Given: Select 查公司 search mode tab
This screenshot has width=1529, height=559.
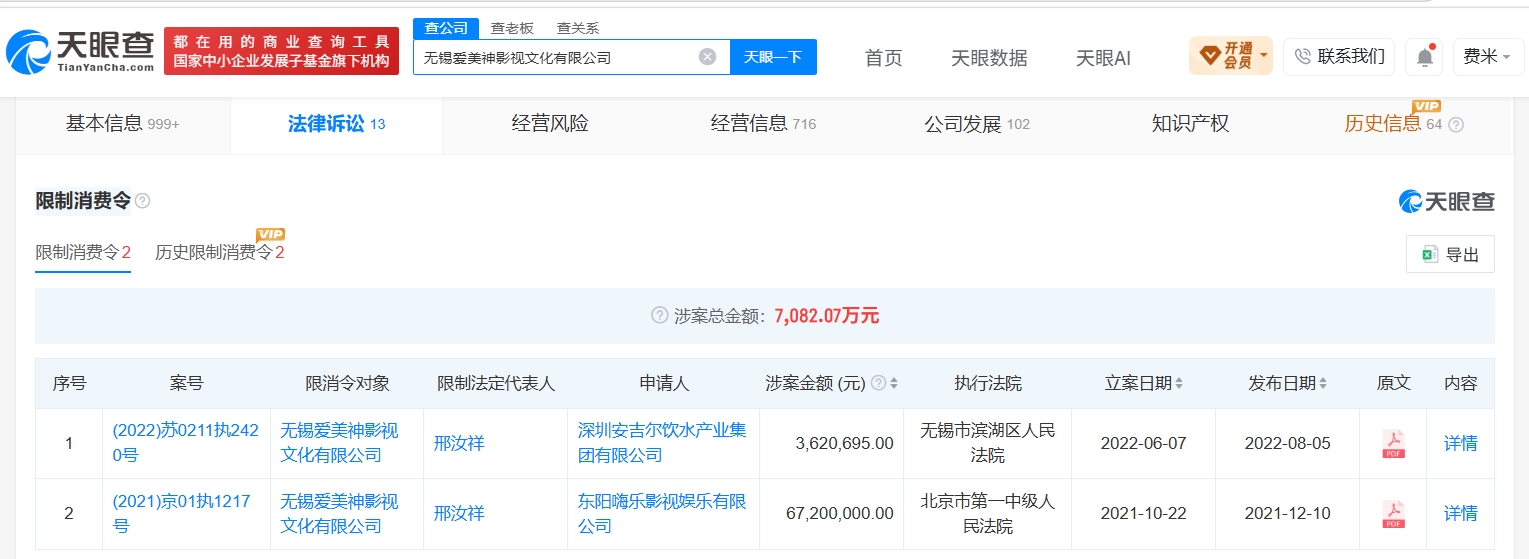Looking at the screenshot, I should [446, 28].
